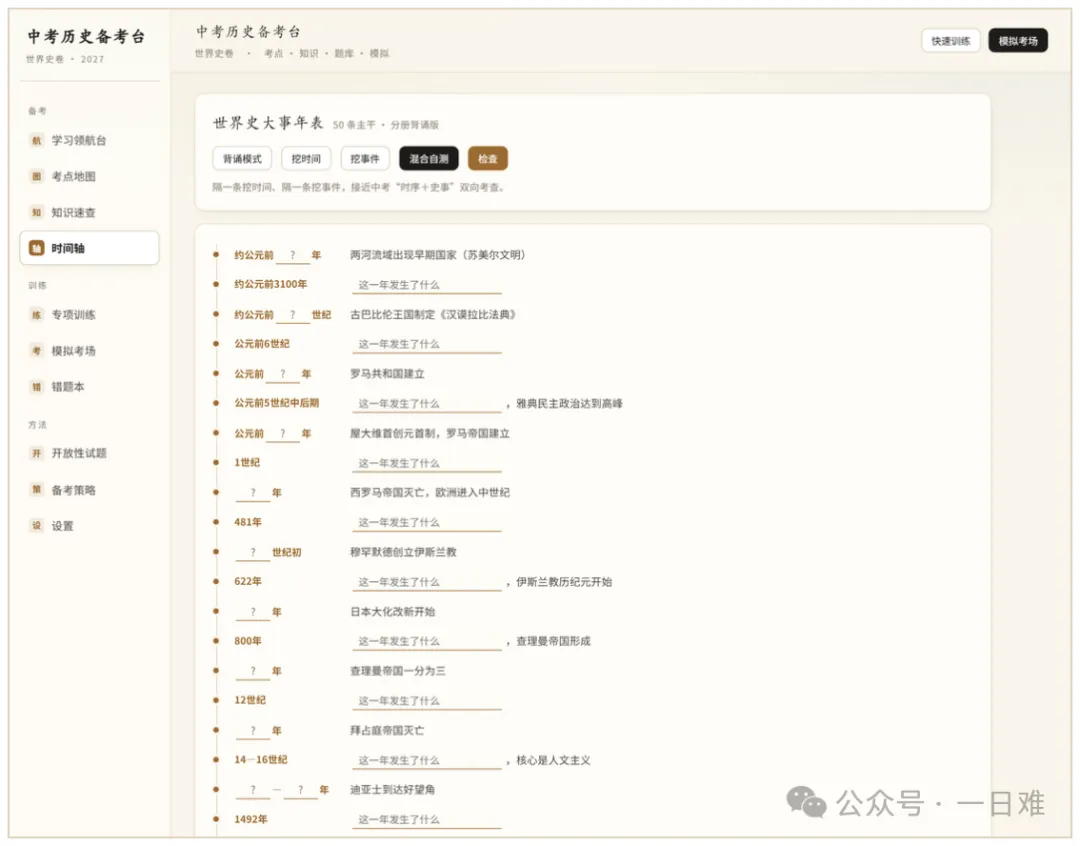Screen dimensions: 1080x846
Task: Click timeline dot beside 约公元前3100年
Action: (216, 285)
